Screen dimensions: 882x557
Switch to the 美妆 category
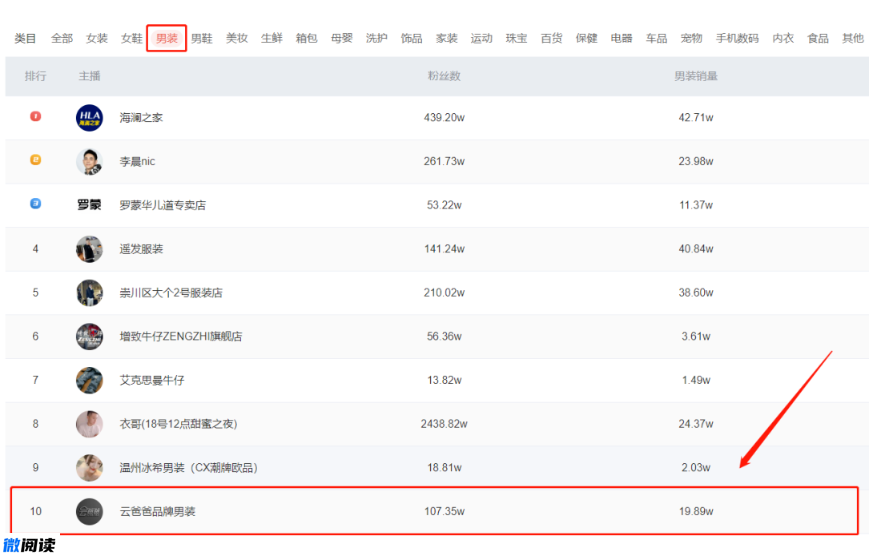[x=237, y=38]
